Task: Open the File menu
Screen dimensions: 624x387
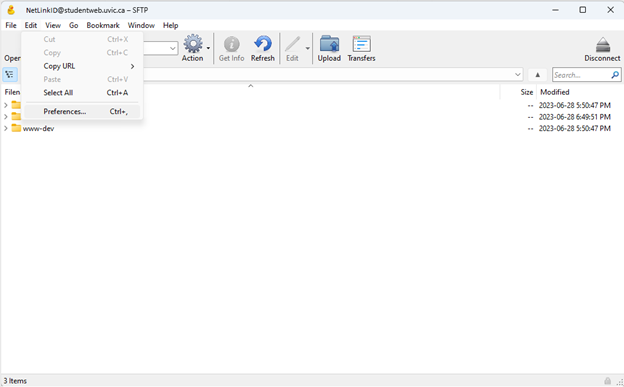Action: click(x=11, y=25)
